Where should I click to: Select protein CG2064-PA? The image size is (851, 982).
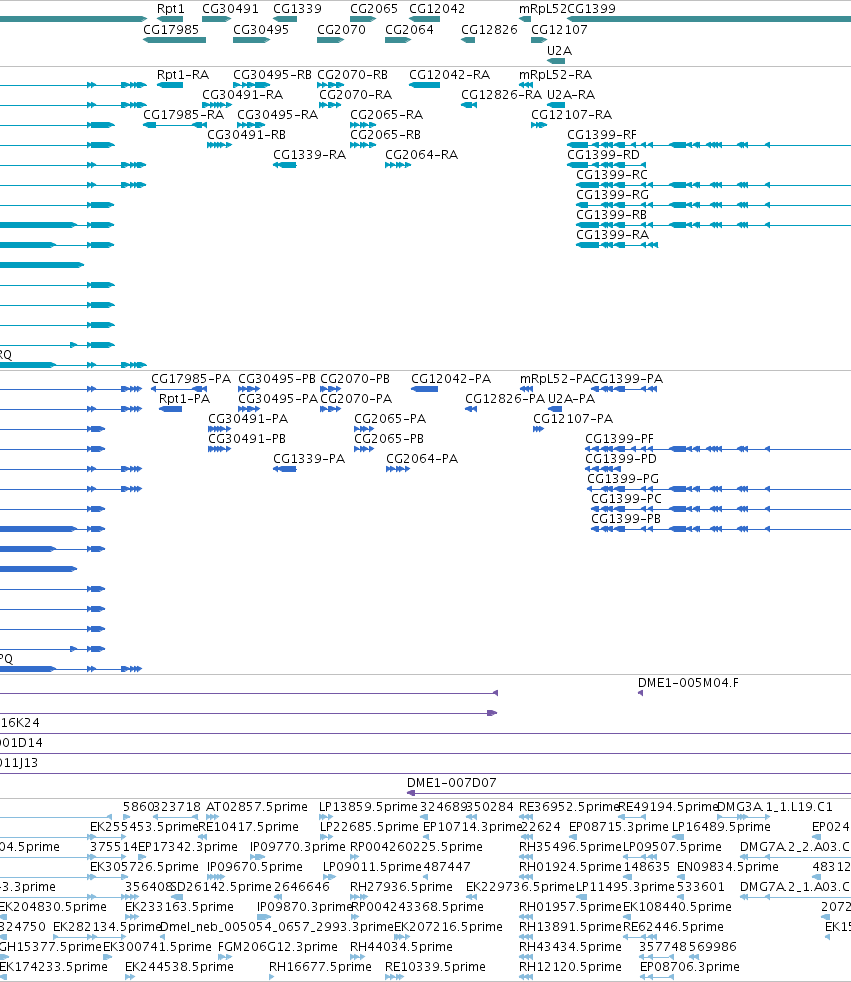click(x=422, y=459)
